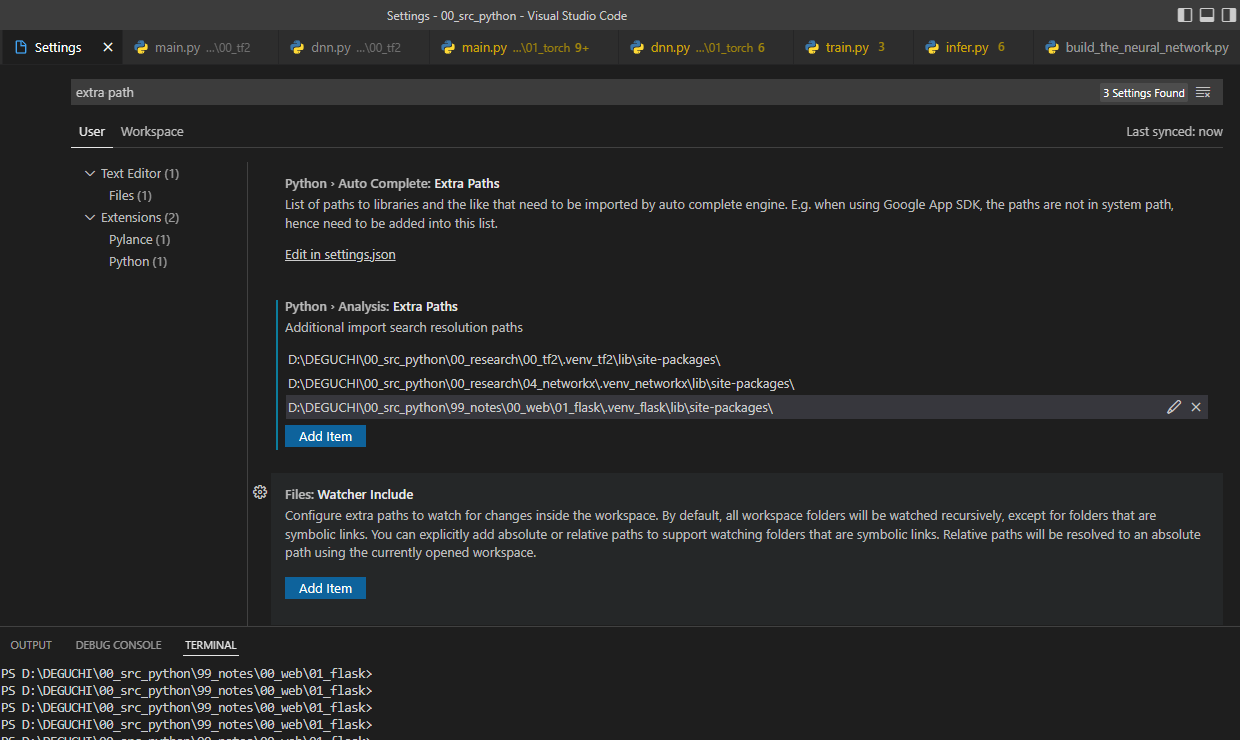The height and width of the screenshot is (740, 1240).
Task: Toggle panel layout icon
Action: 1207,15
